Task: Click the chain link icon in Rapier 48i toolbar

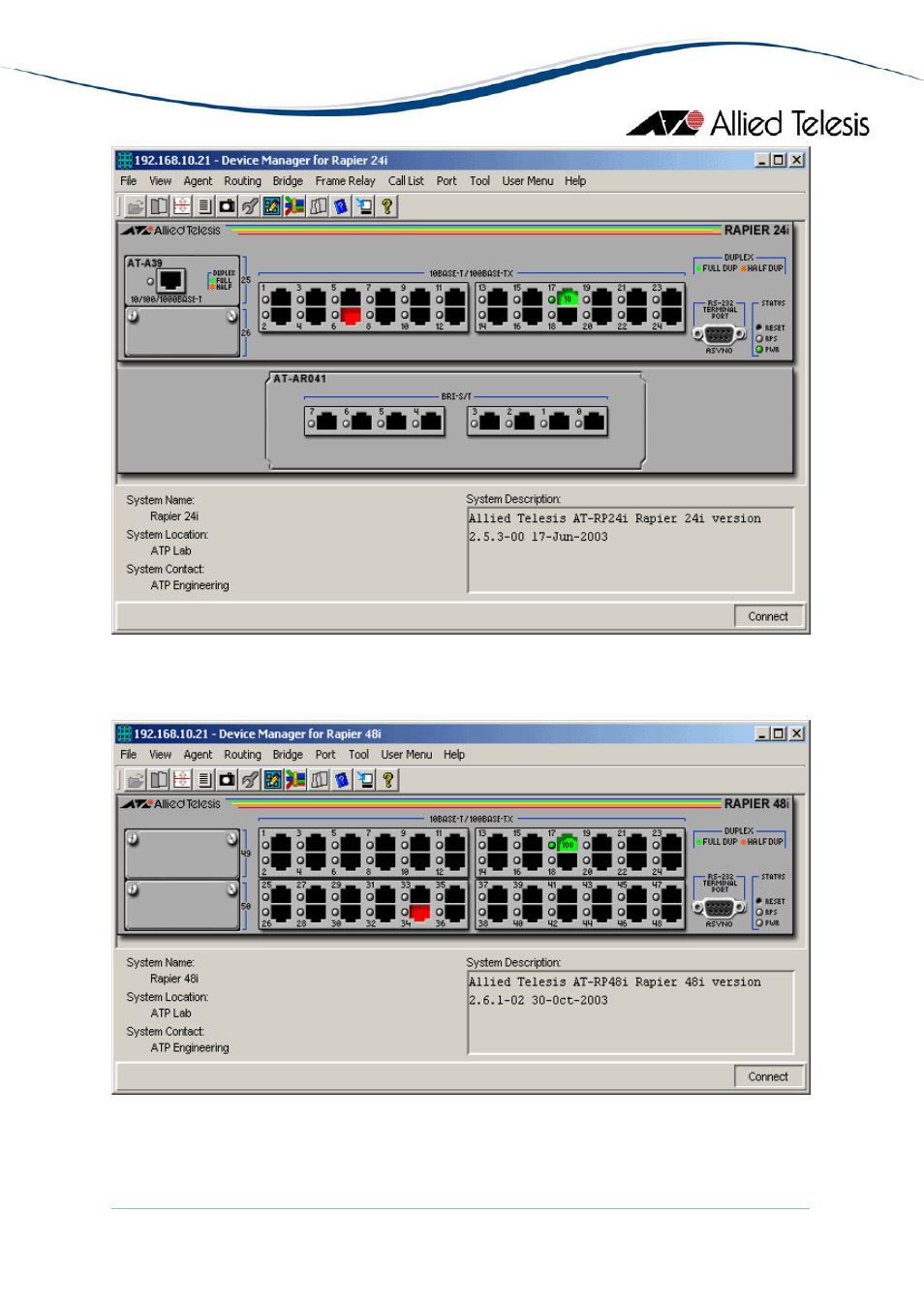Action: pos(250,780)
